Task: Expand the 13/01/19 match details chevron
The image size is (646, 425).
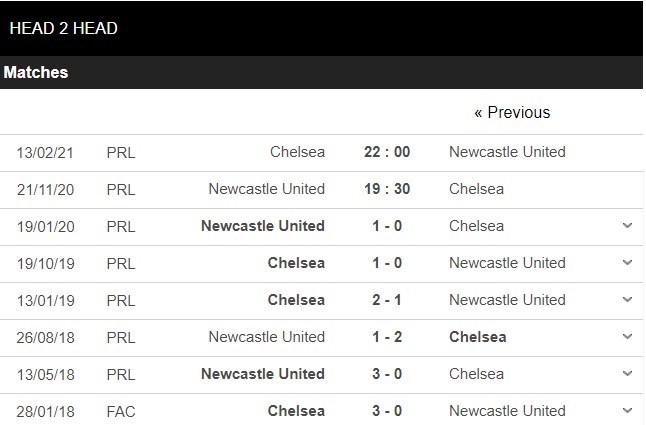Action: (x=627, y=300)
